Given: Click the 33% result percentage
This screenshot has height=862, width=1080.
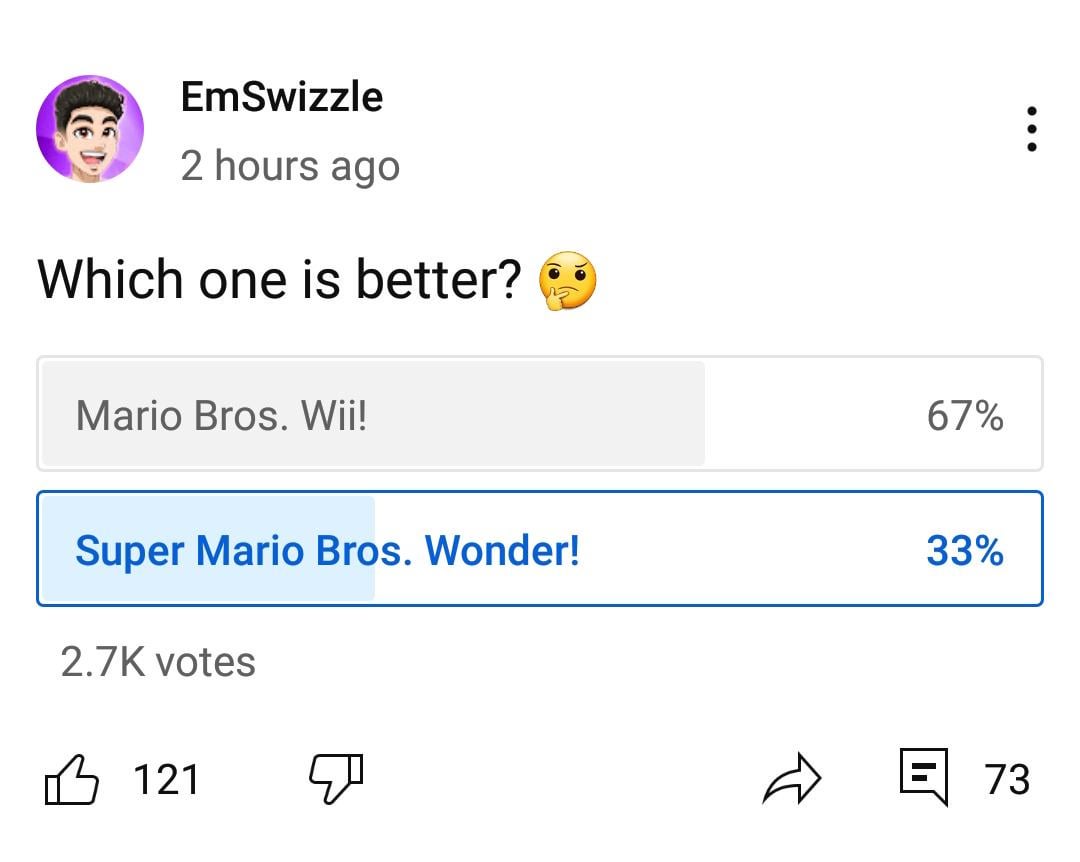Looking at the screenshot, I should coord(964,550).
